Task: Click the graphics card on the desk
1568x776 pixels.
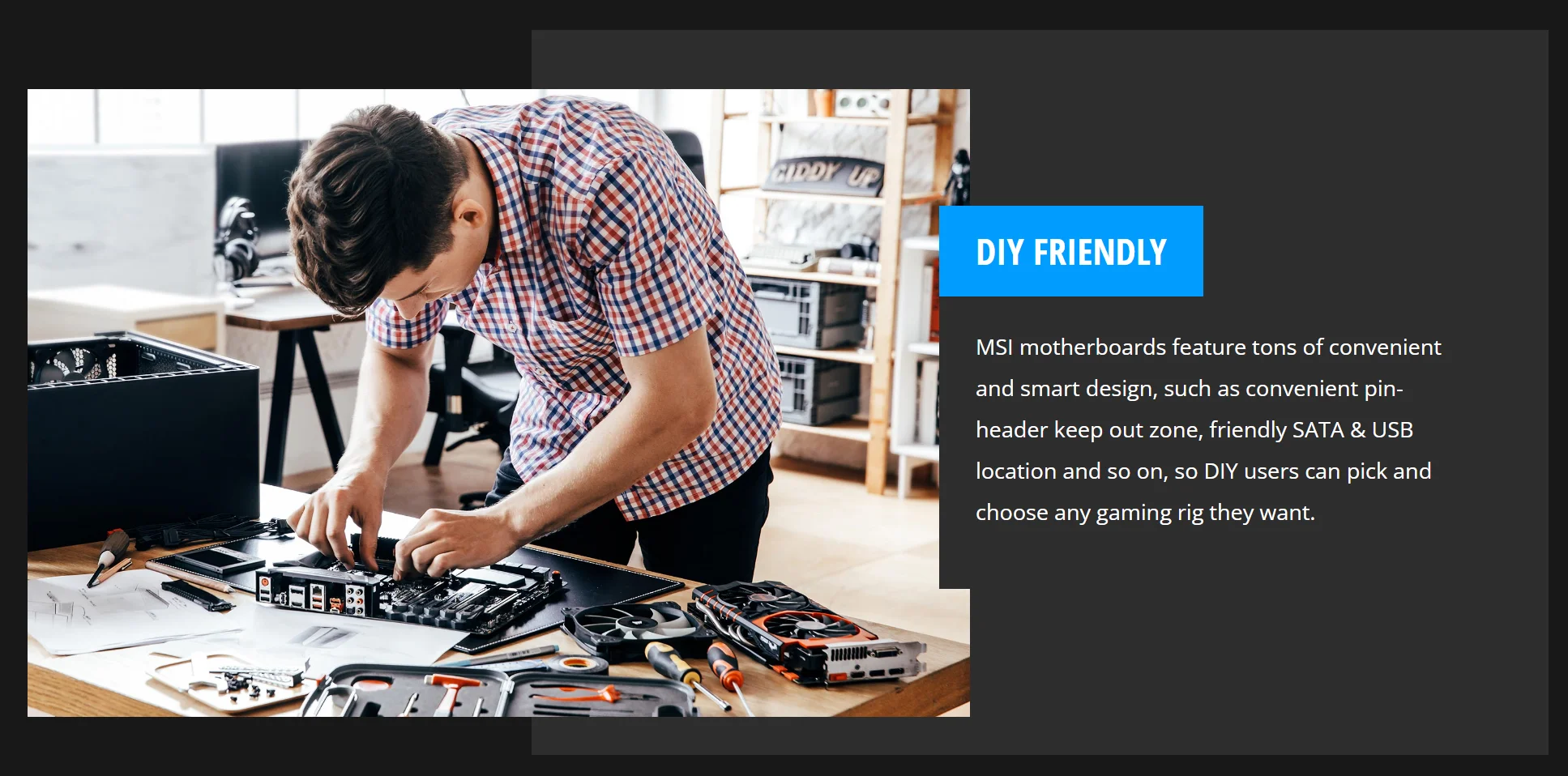Action: pos(806,632)
